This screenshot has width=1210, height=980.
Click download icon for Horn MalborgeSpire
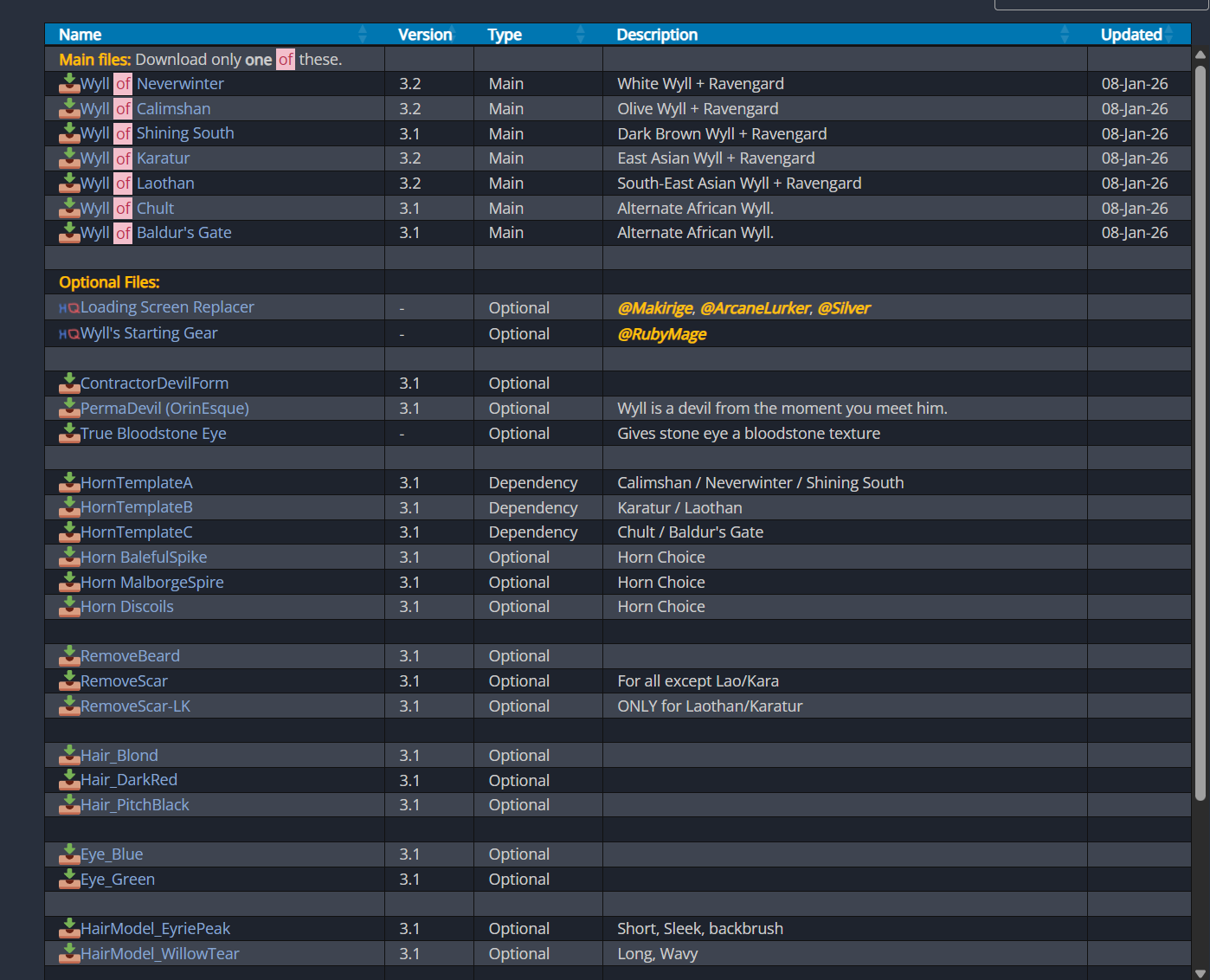[x=69, y=583]
